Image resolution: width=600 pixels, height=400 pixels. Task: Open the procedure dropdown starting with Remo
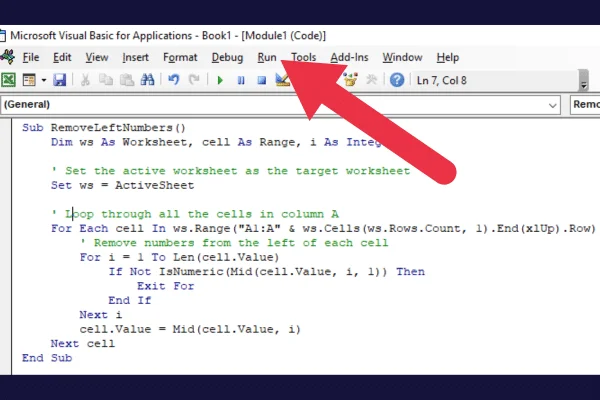point(585,104)
